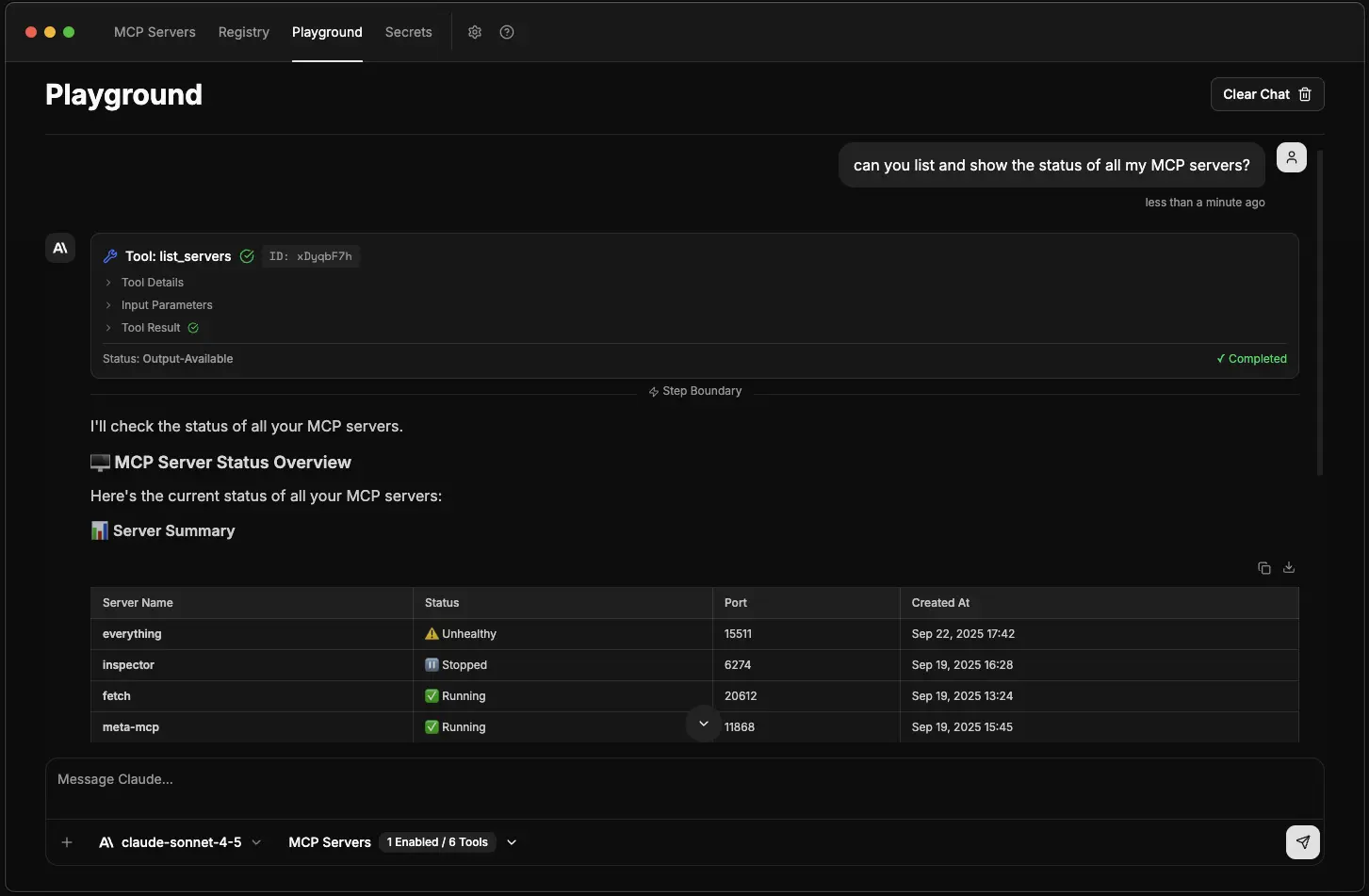
Task: Open the help question mark icon
Action: [x=506, y=31]
